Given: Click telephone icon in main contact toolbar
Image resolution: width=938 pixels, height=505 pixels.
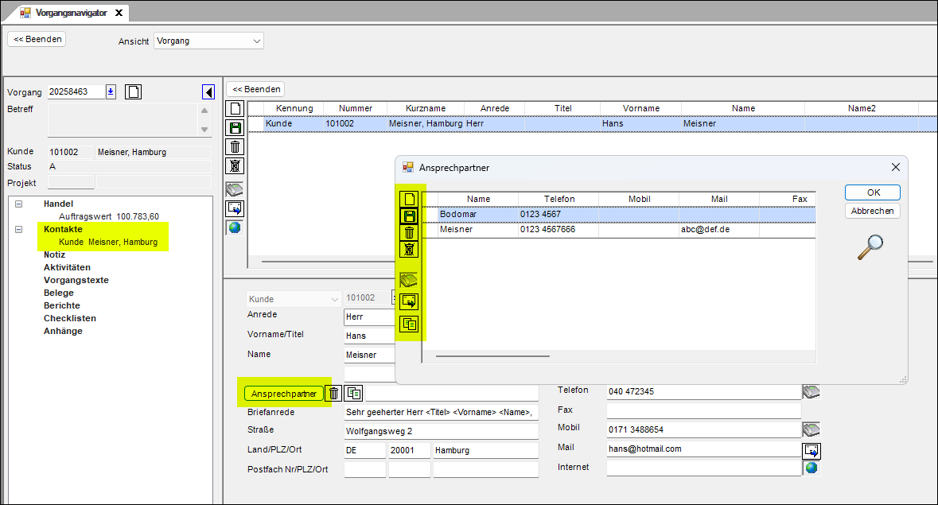Looking at the screenshot, I should (234, 190).
